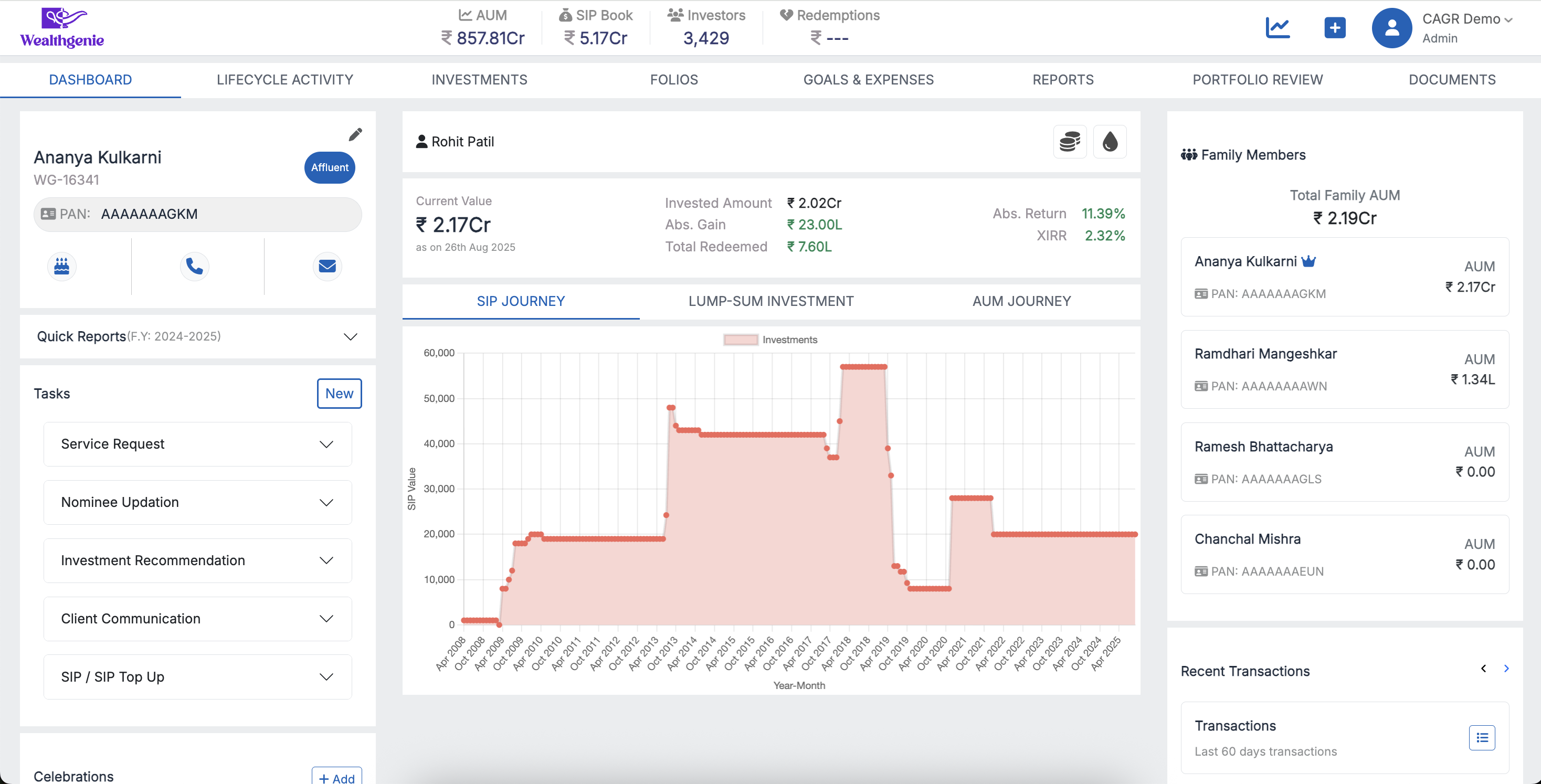Click the phone call icon
The width and height of the screenshot is (1541, 784).
[x=194, y=266]
